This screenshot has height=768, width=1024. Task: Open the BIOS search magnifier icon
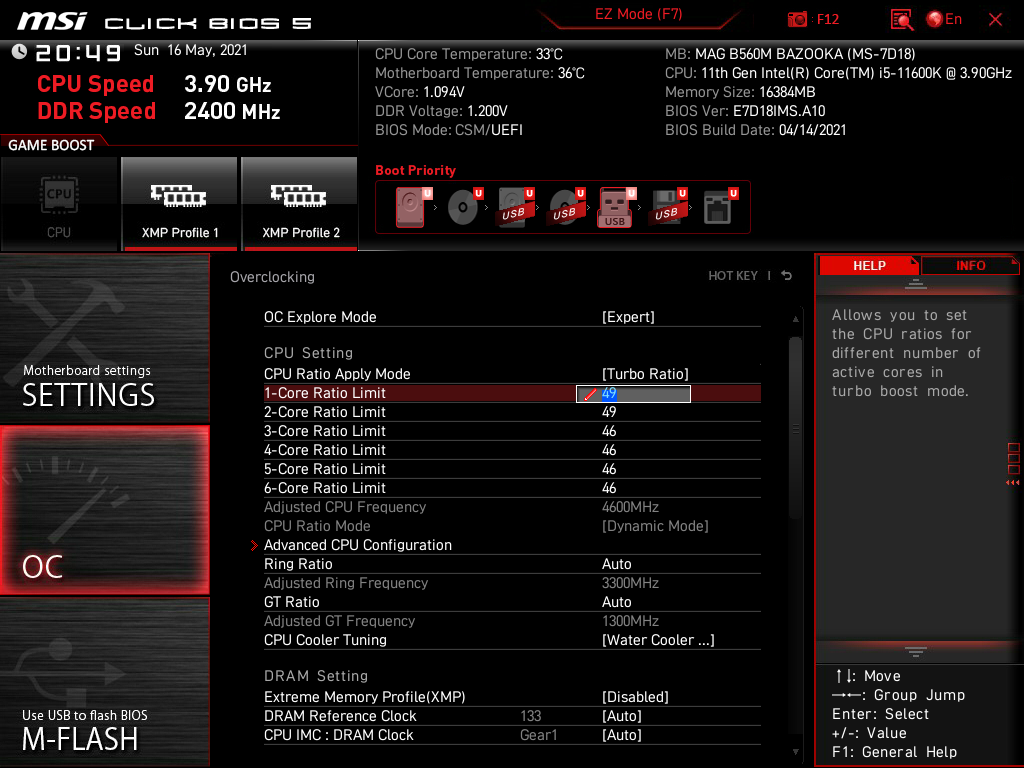point(902,20)
